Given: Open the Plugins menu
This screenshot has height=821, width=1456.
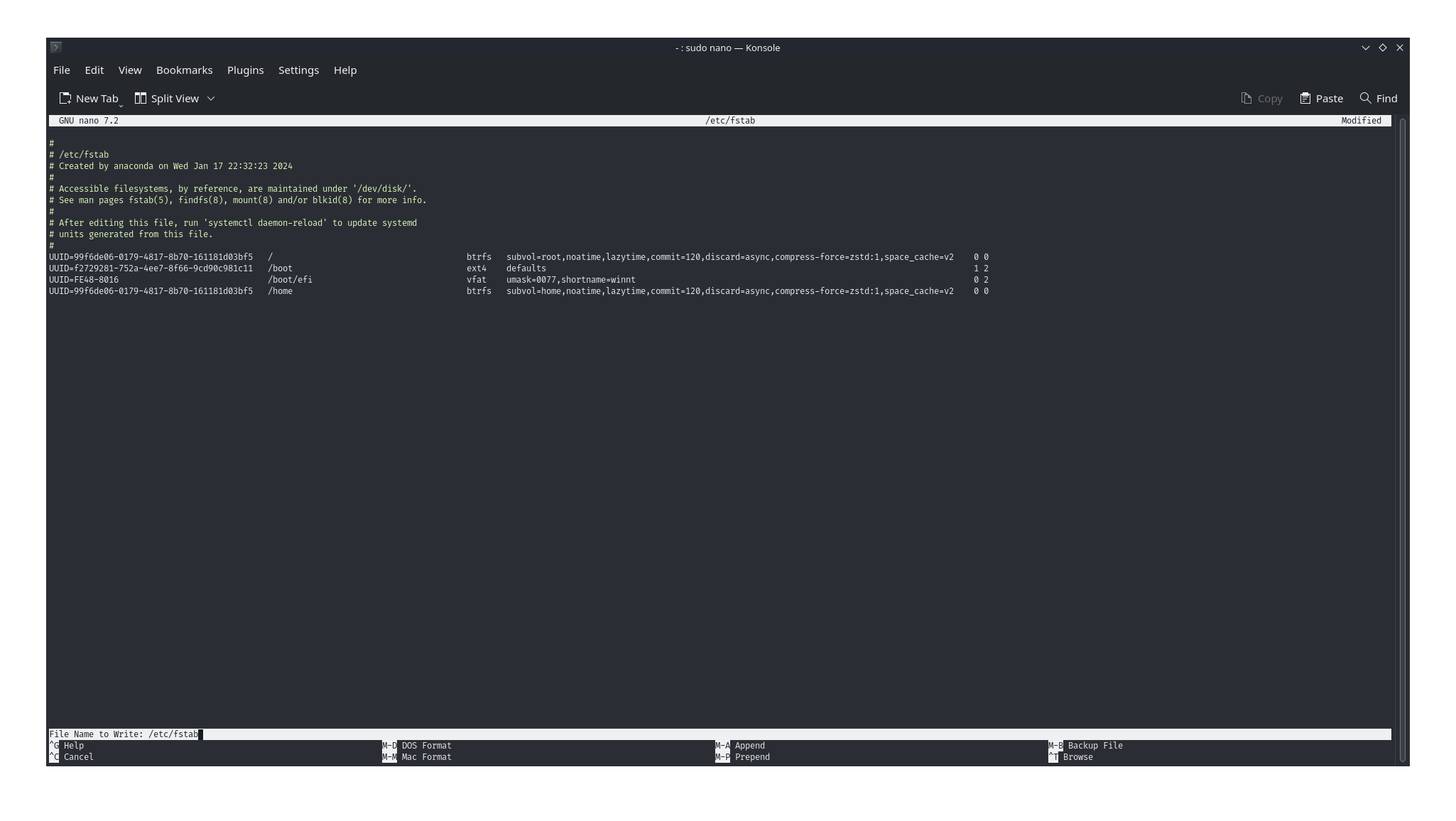Looking at the screenshot, I should [x=245, y=70].
